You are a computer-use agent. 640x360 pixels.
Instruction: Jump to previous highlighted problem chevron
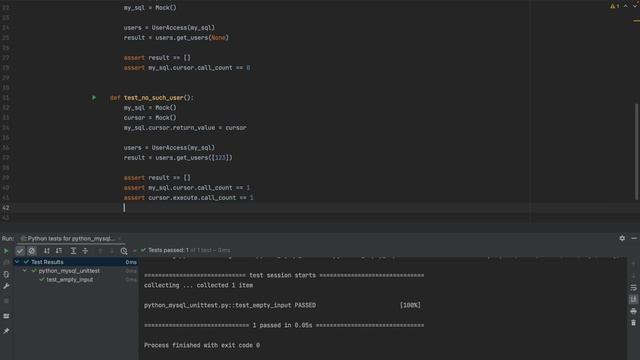[625, 6]
